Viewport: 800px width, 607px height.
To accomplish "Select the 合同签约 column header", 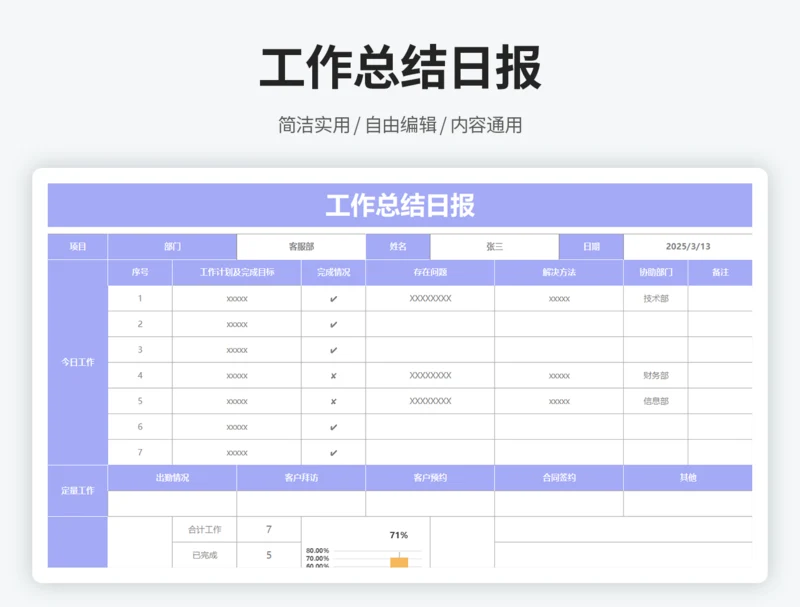I will point(559,478).
